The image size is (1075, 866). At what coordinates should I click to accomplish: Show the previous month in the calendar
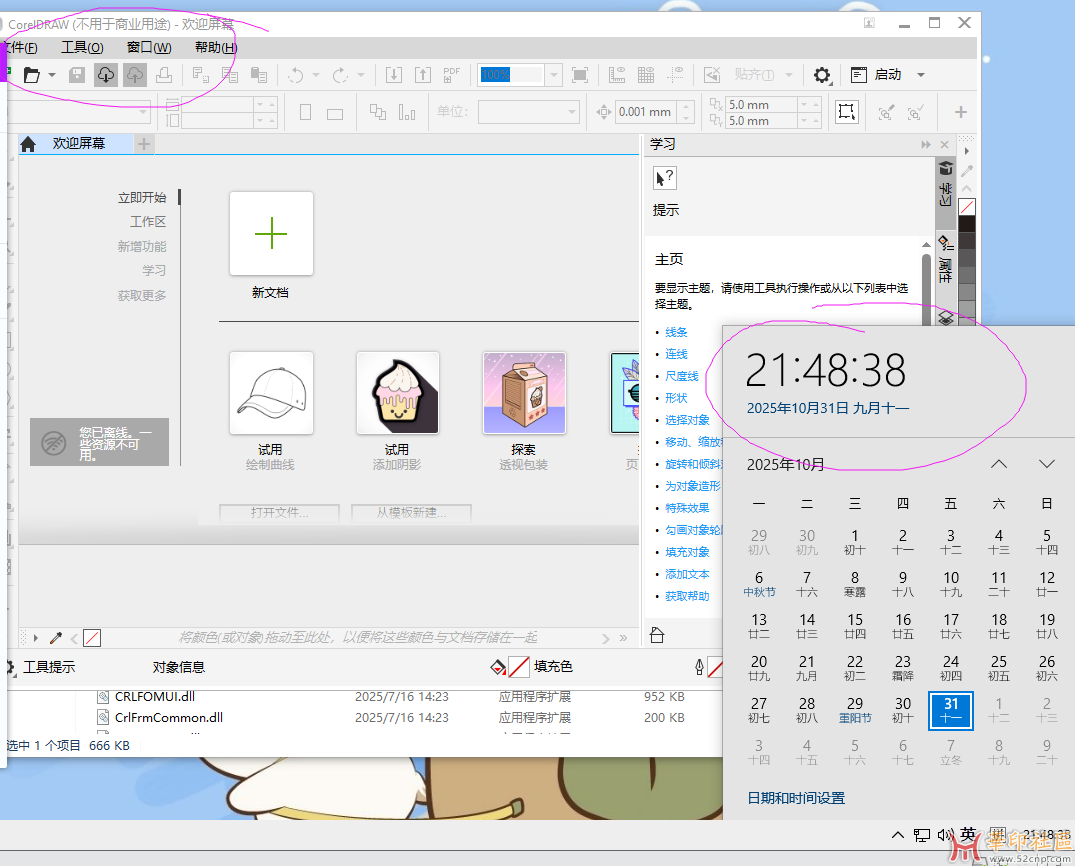[x=999, y=464]
